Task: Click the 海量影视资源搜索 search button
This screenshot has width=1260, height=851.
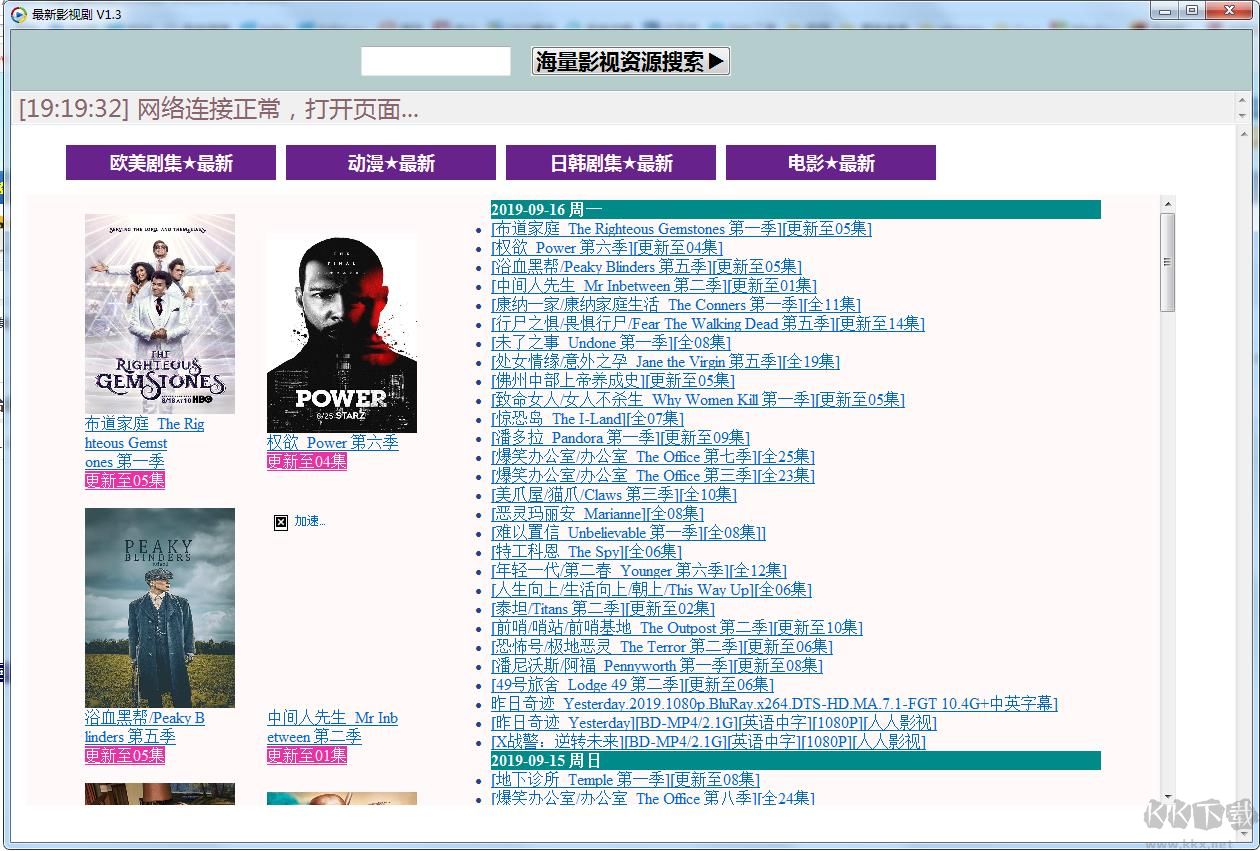Action: pyautogui.click(x=630, y=61)
